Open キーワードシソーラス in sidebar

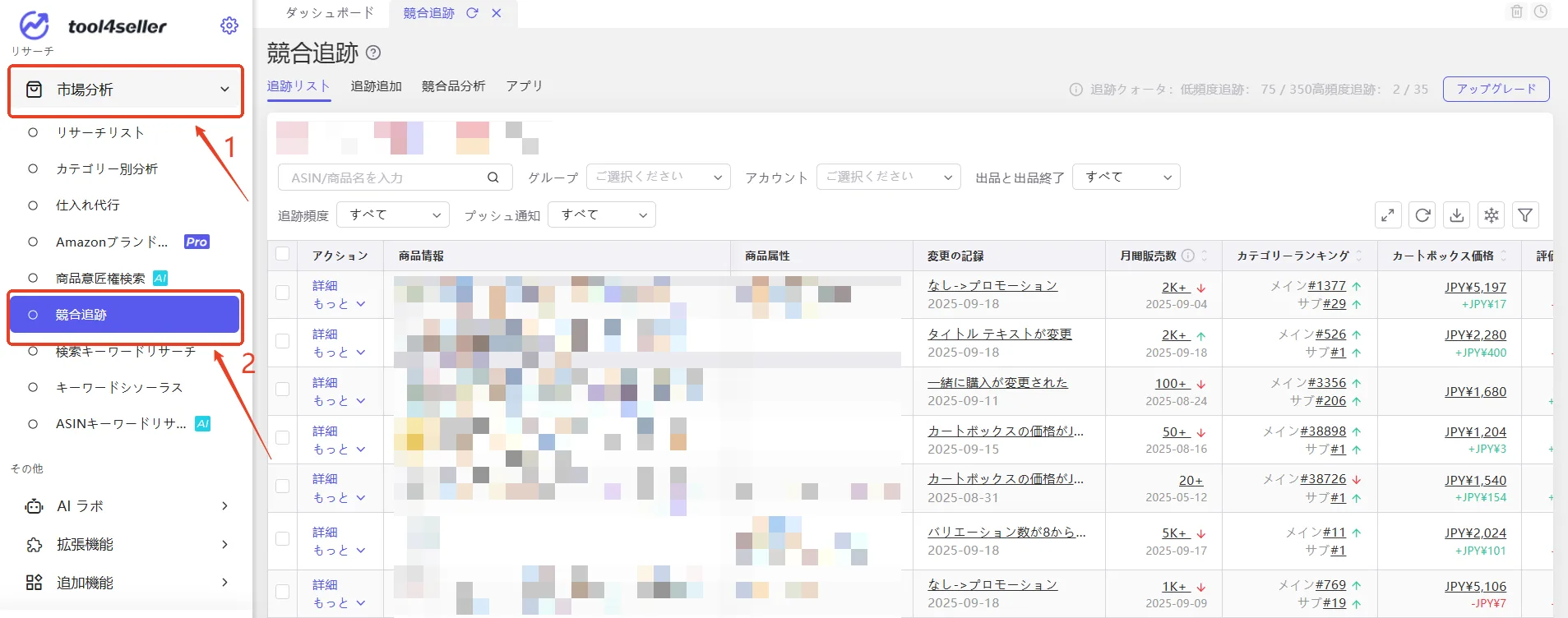(x=119, y=387)
